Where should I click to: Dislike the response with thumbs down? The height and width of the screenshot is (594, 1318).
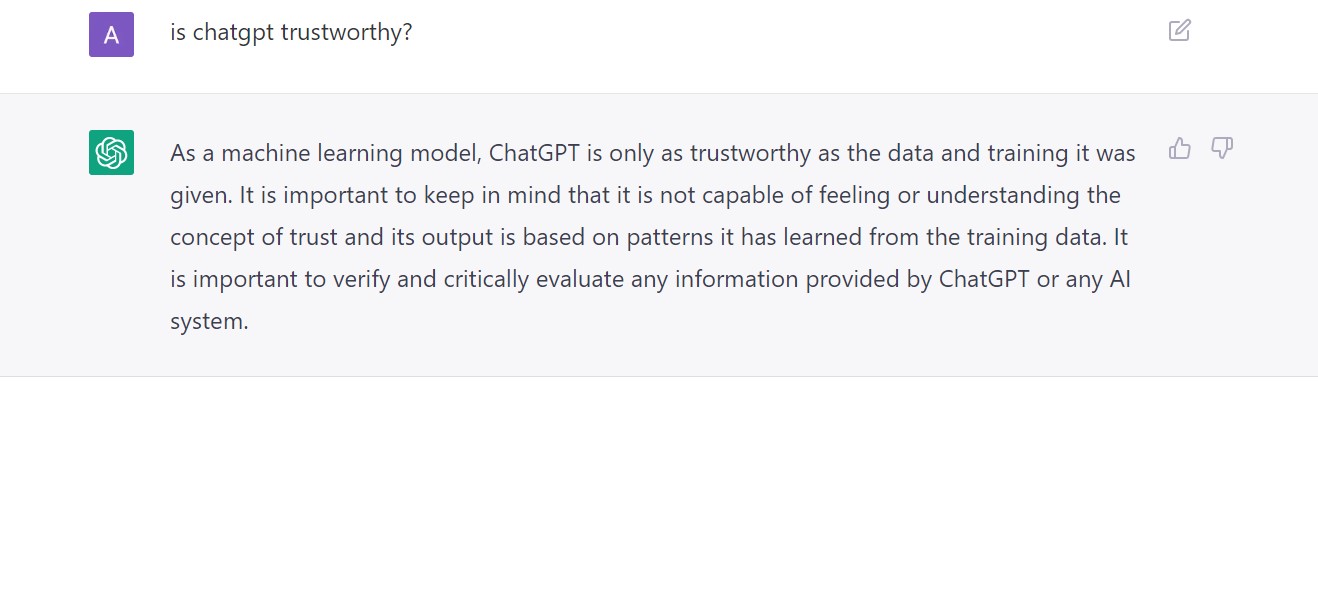[x=1222, y=149]
